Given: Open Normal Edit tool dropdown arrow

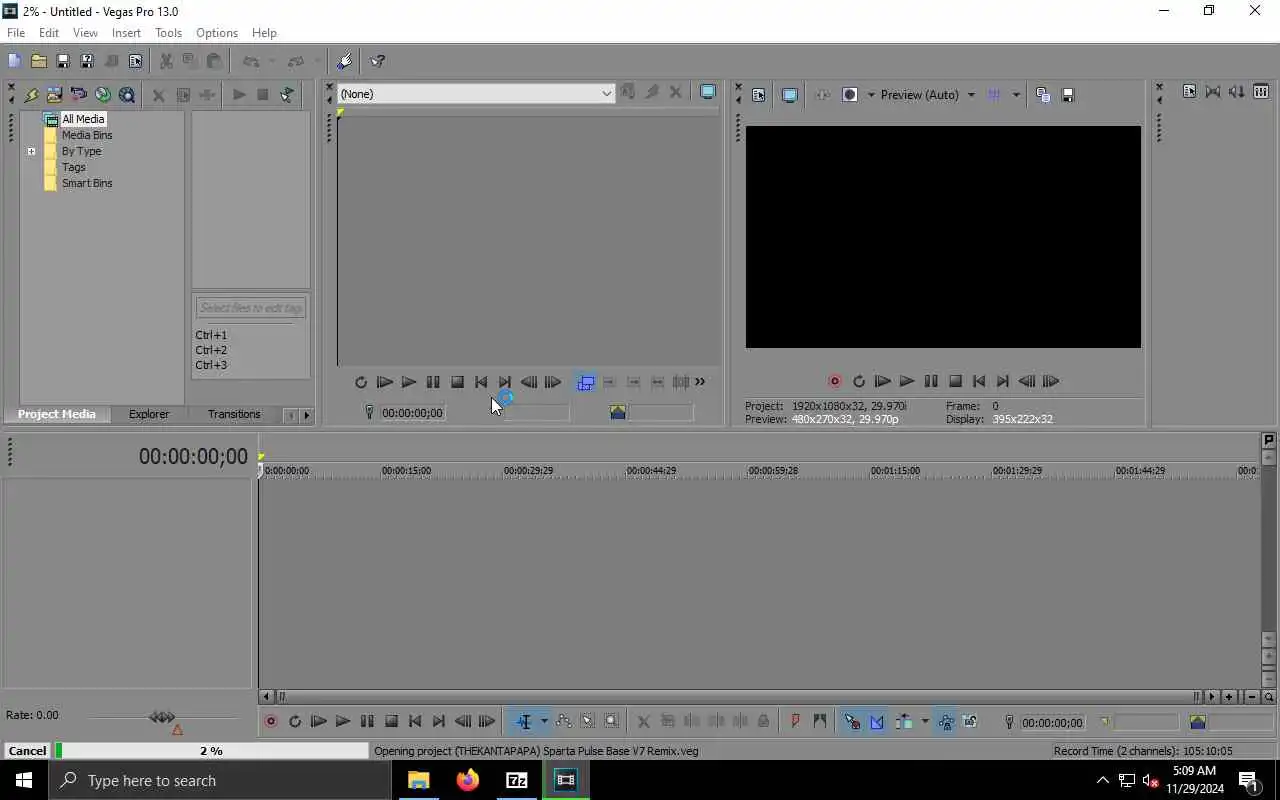Looking at the screenshot, I should 544,721.
